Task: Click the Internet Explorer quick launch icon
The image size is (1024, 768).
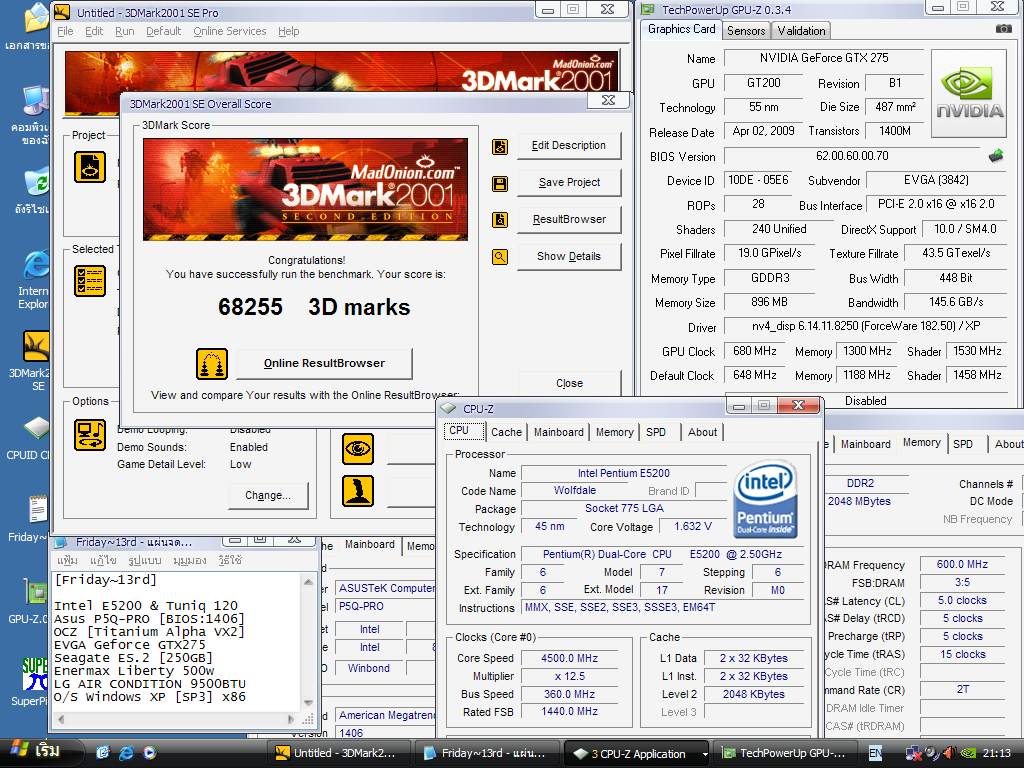Action: point(126,753)
